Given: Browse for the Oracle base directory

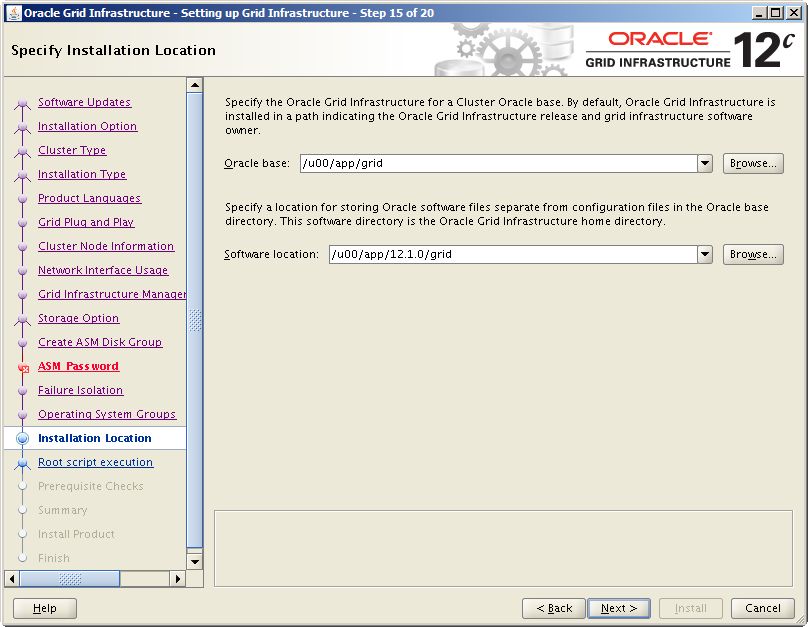Looking at the screenshot, I should pyautogui.click(x=753, y=163).
